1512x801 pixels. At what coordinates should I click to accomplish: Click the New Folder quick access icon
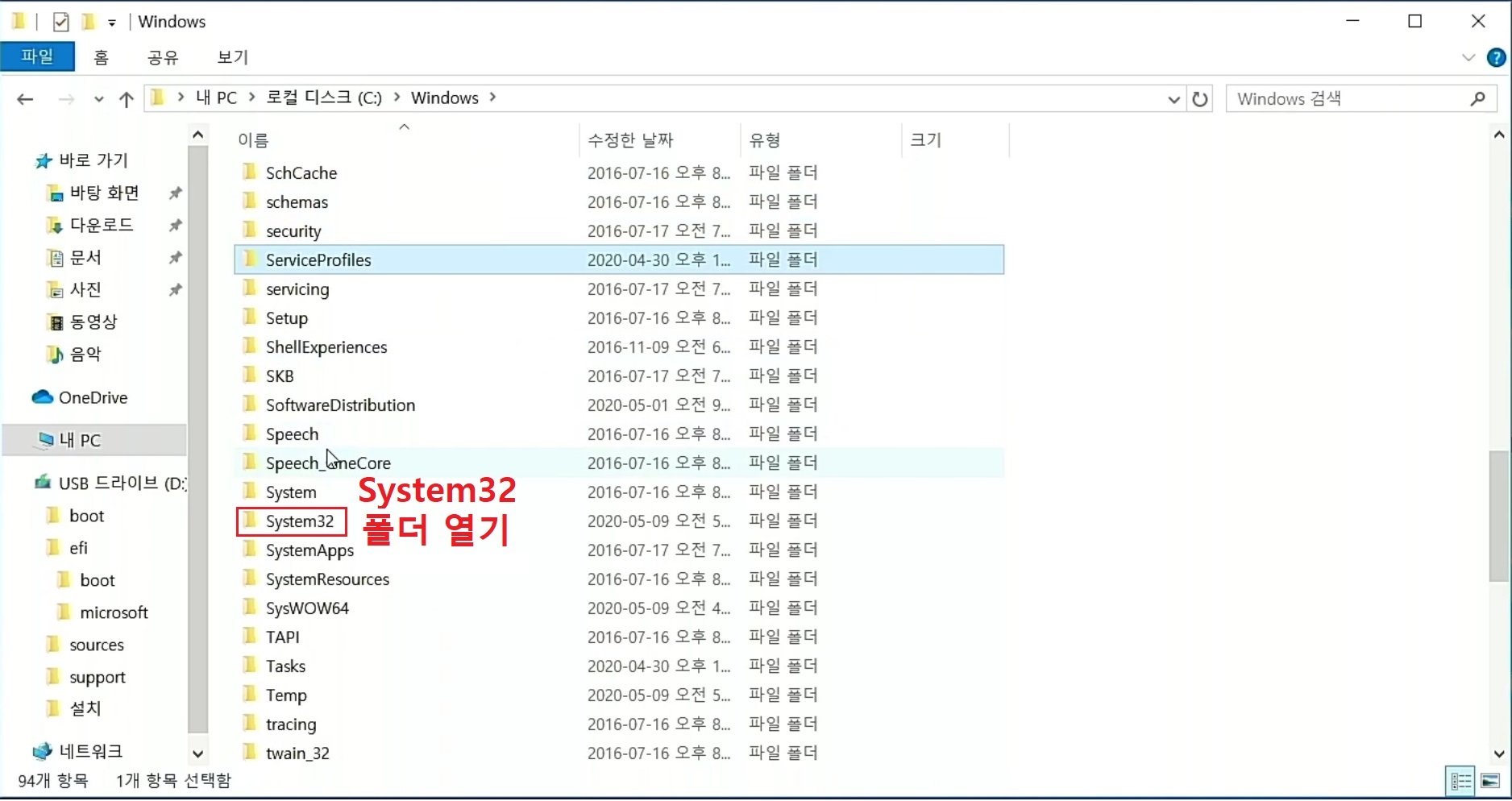[88, 21]
